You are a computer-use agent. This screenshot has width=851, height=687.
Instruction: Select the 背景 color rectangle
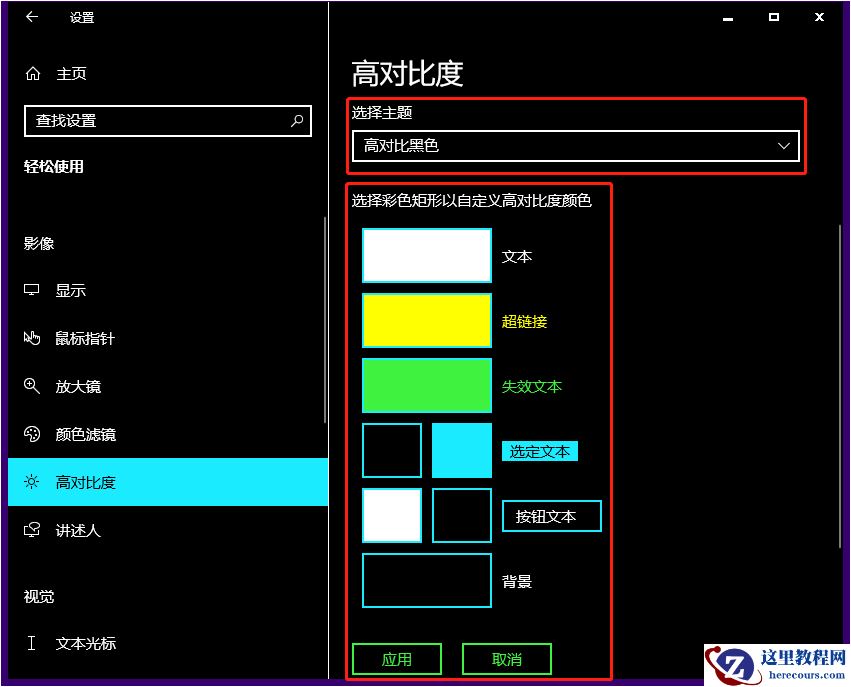(x=426, y=580)
